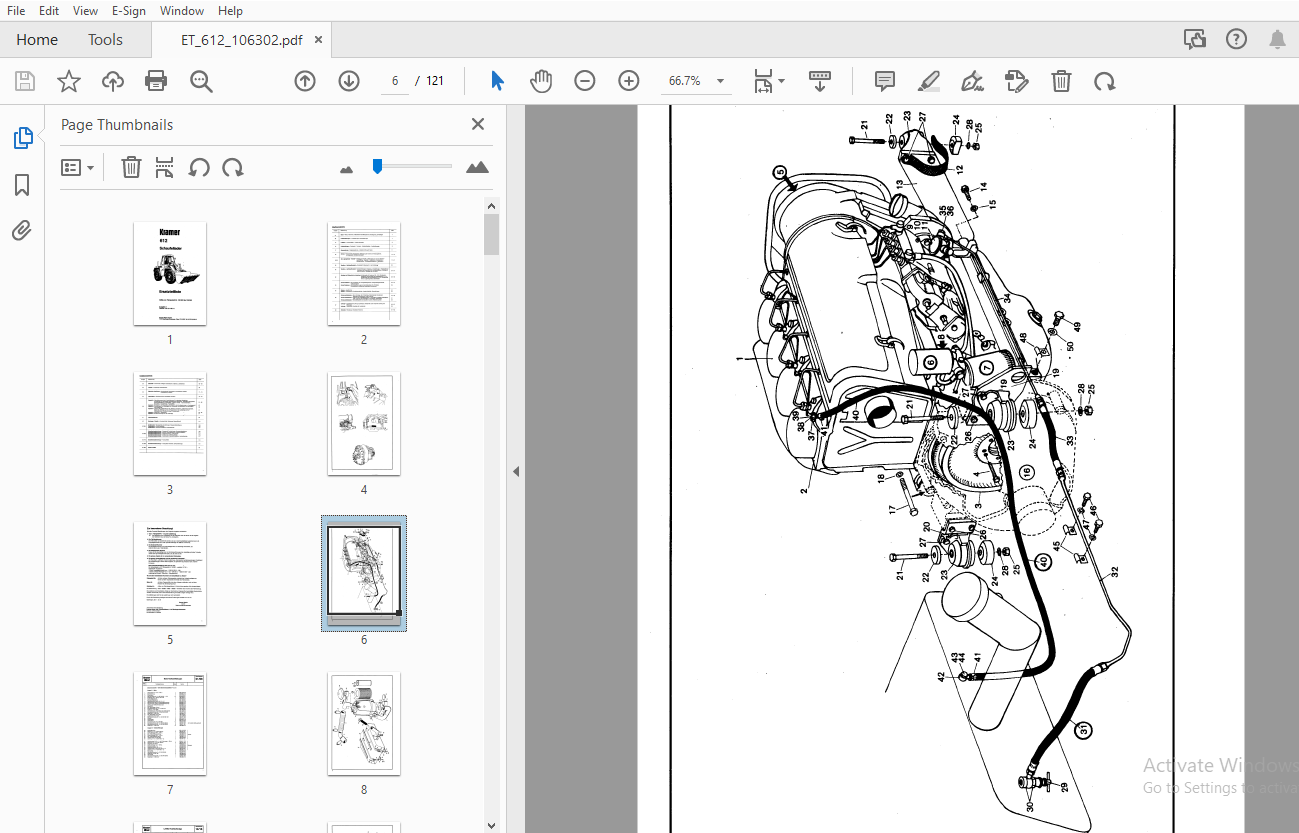Click reduce thumbnail size mountain icon
Screen dimensions: 1299x833
347,170
